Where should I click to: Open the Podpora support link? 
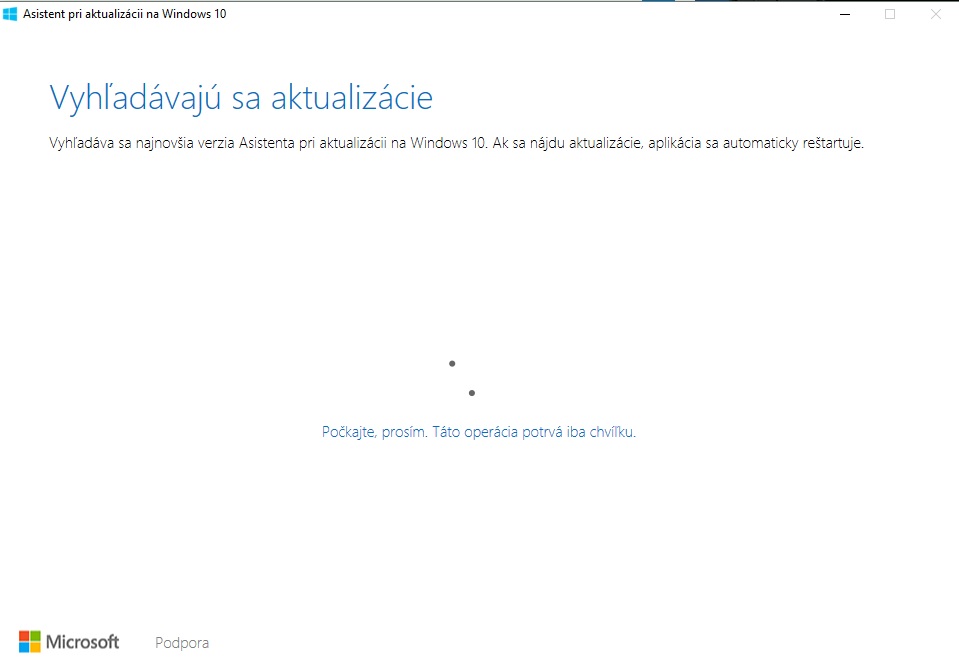click(x=182, y=643)
